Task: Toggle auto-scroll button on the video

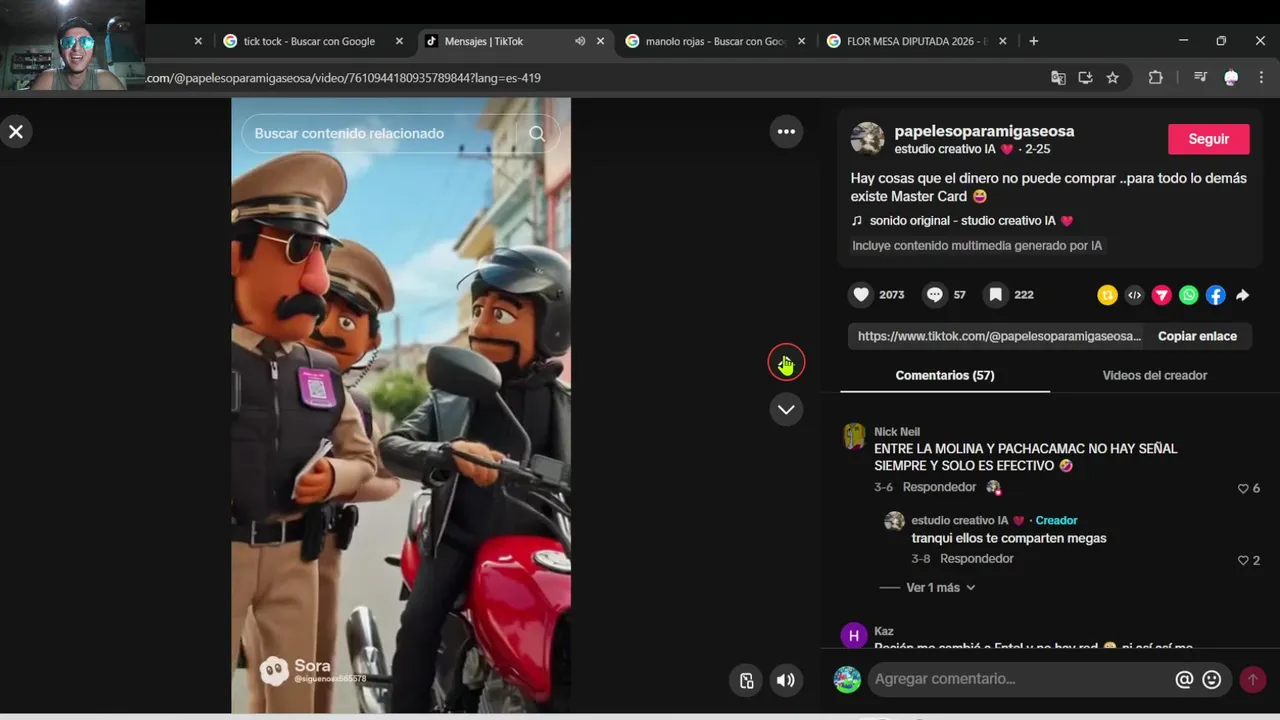Action: coord(746,680)
